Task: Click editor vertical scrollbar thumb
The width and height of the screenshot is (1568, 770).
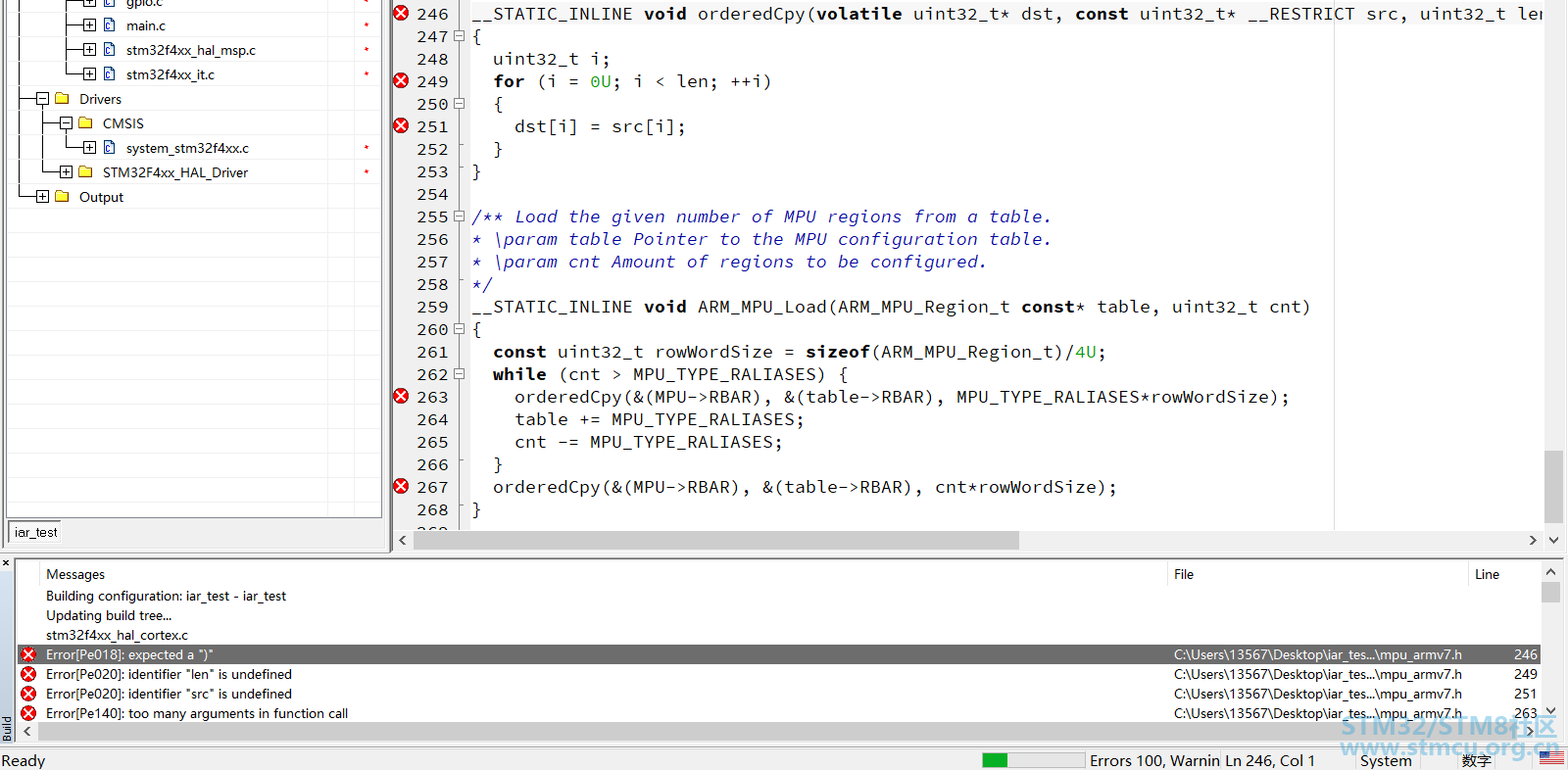Action: [x=1553, y=486]
